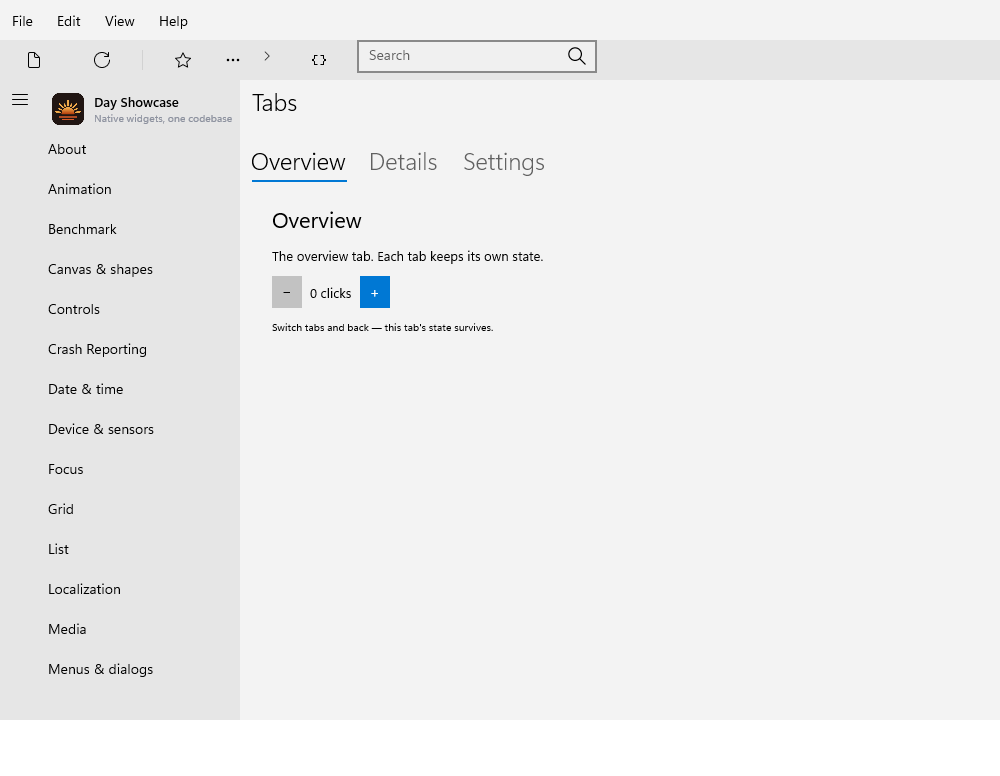Click the star favorite icon
1000x776 pixels.
pyautogui.click(x=183, y=60)
